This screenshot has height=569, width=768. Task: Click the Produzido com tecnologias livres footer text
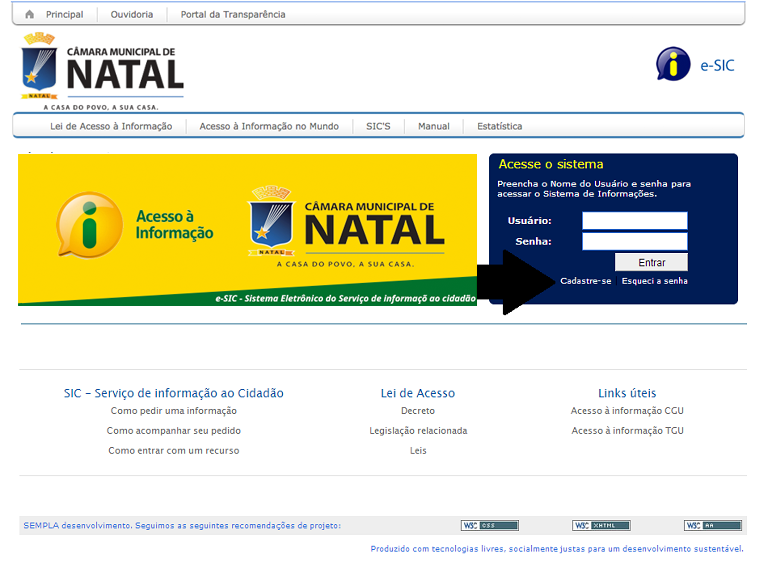click(557, 549)
